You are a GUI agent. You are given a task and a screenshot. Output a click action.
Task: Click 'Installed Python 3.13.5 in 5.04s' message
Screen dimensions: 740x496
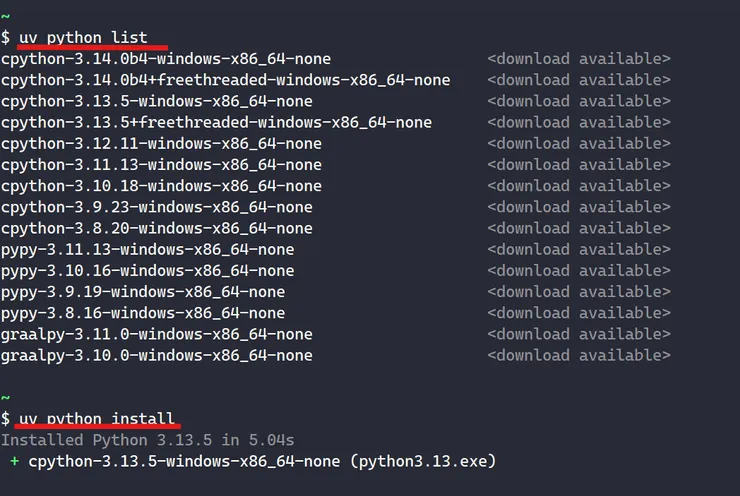pyautogui.click(x=147, y=440)
